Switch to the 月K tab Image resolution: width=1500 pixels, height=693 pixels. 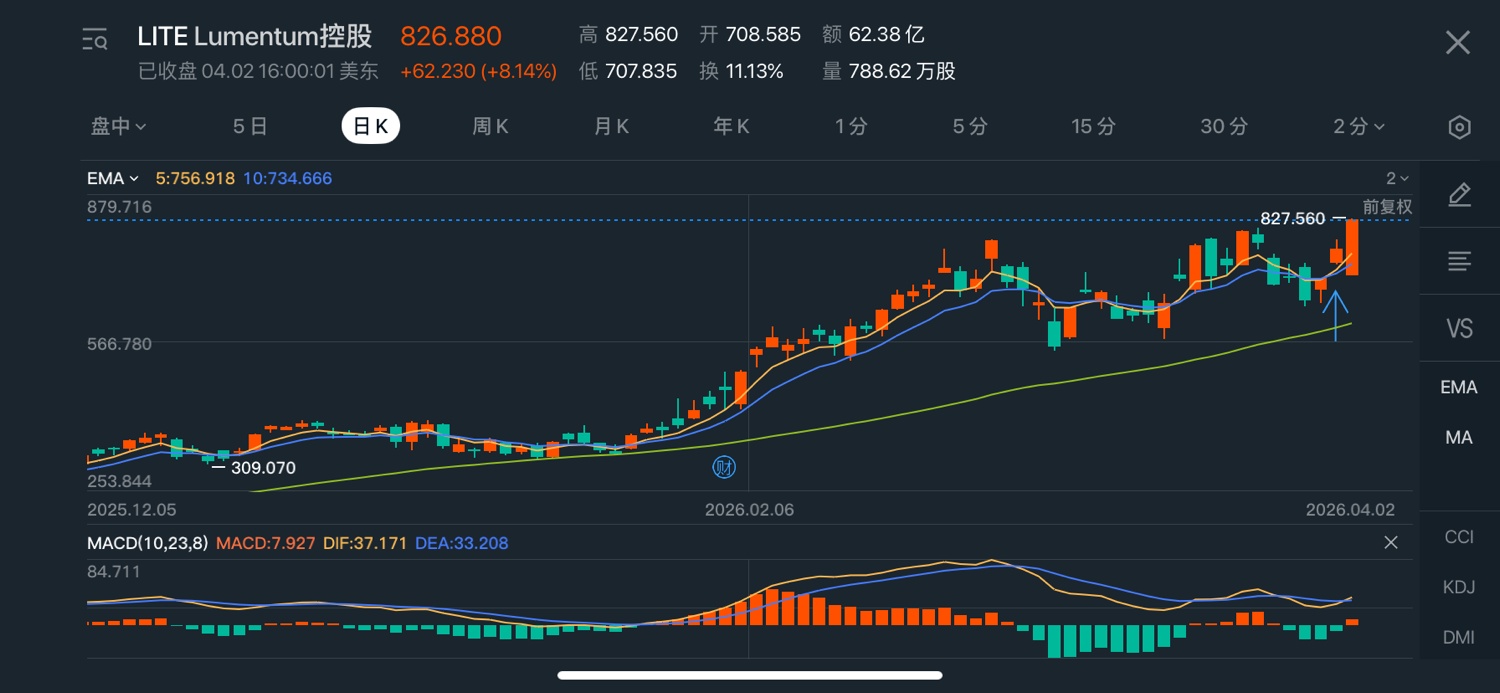pyautogui.click(x=611, y=127)
